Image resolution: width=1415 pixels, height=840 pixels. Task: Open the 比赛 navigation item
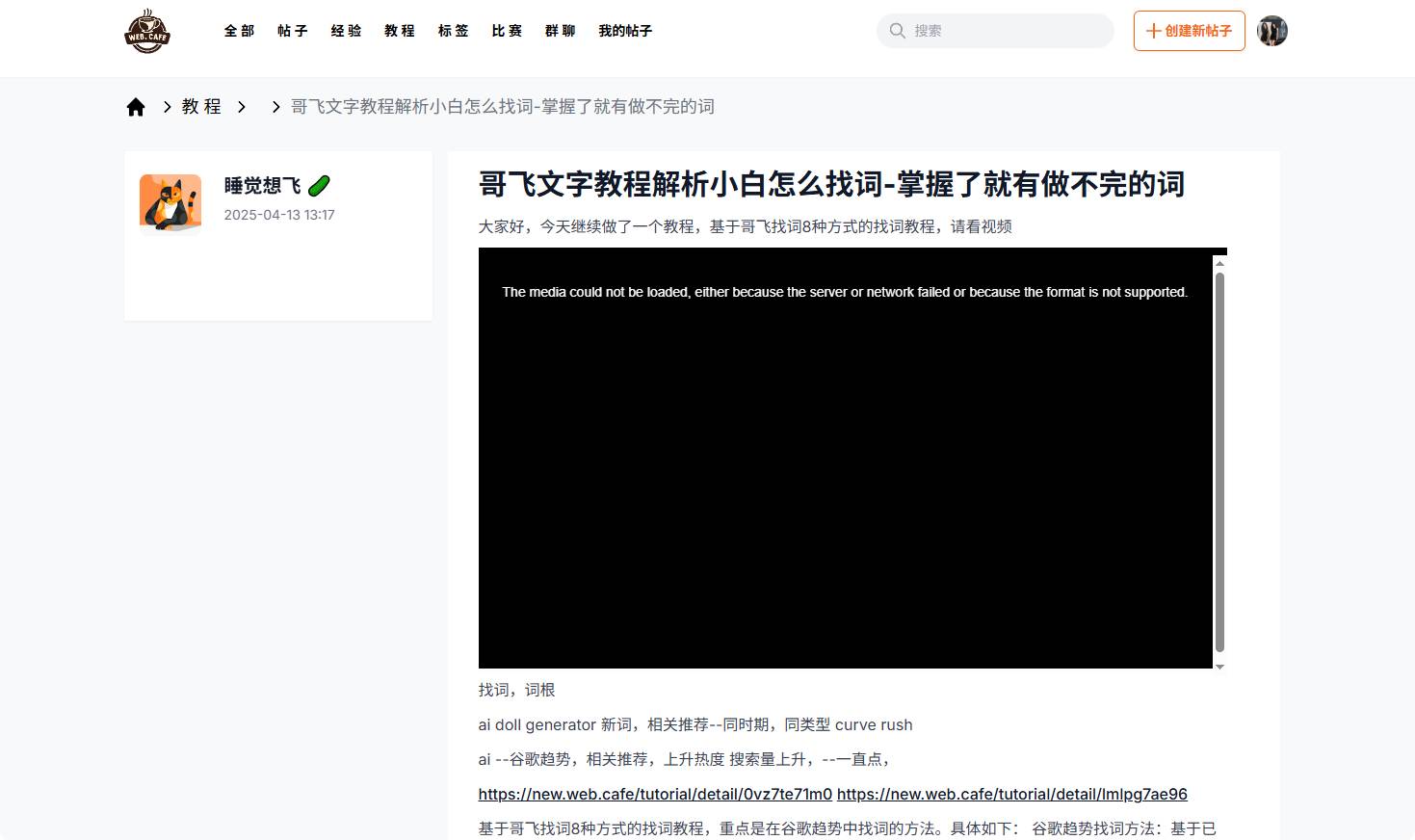tap(507, 31)
